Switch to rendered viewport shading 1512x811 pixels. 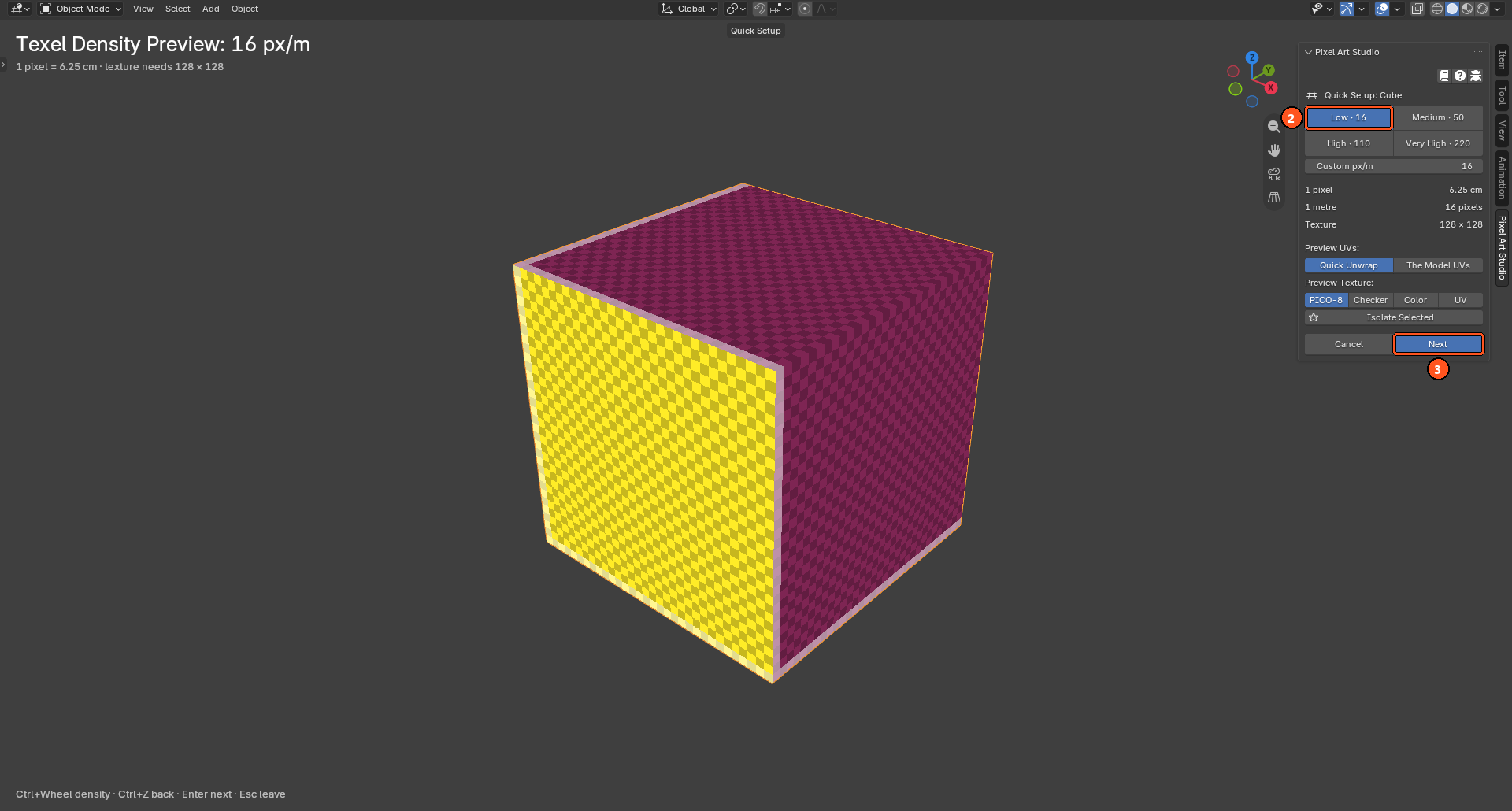pyautogui.click(x=1482, y=9)
